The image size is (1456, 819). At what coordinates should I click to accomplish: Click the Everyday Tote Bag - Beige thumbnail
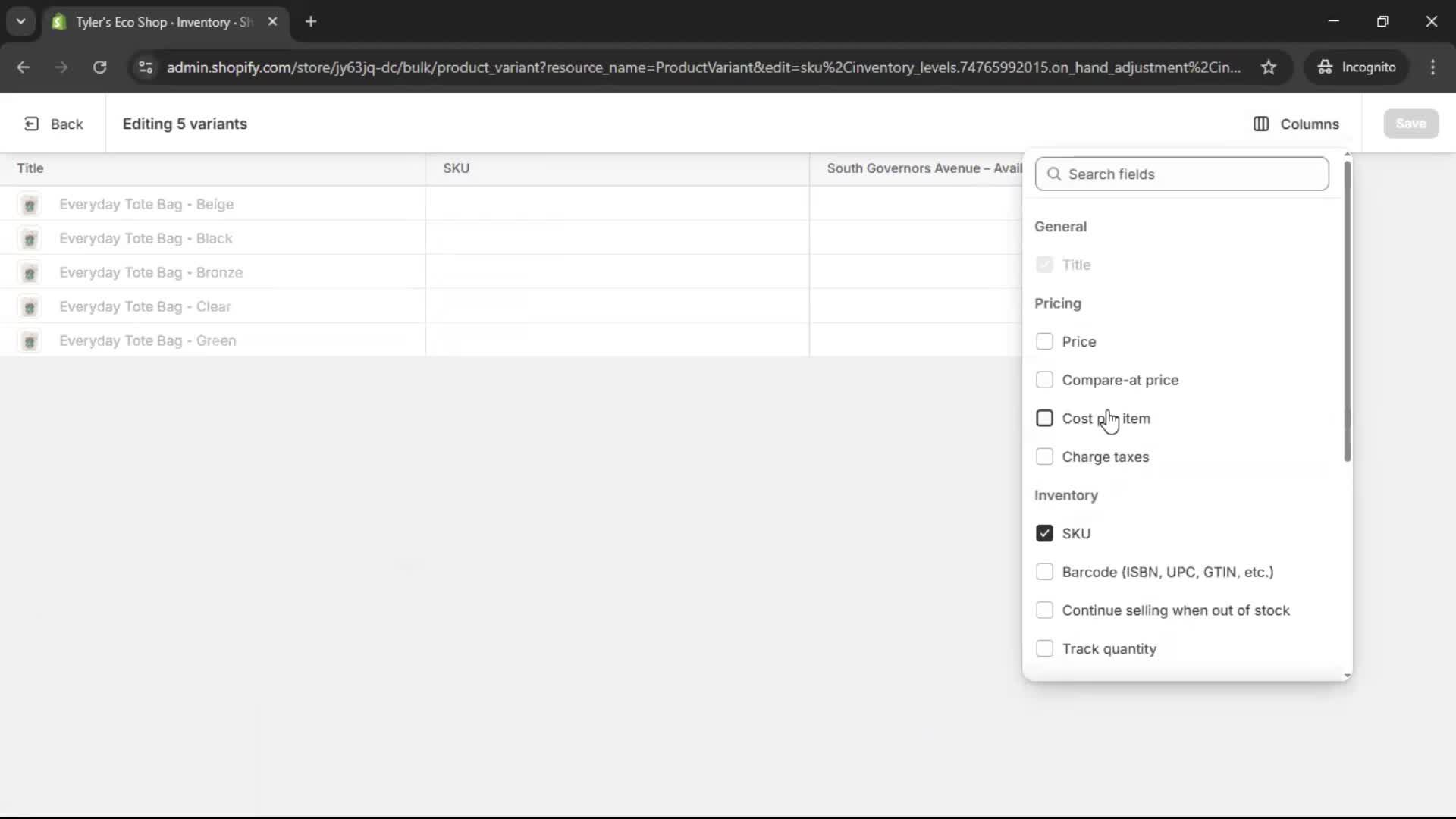[x=30, y=204]
